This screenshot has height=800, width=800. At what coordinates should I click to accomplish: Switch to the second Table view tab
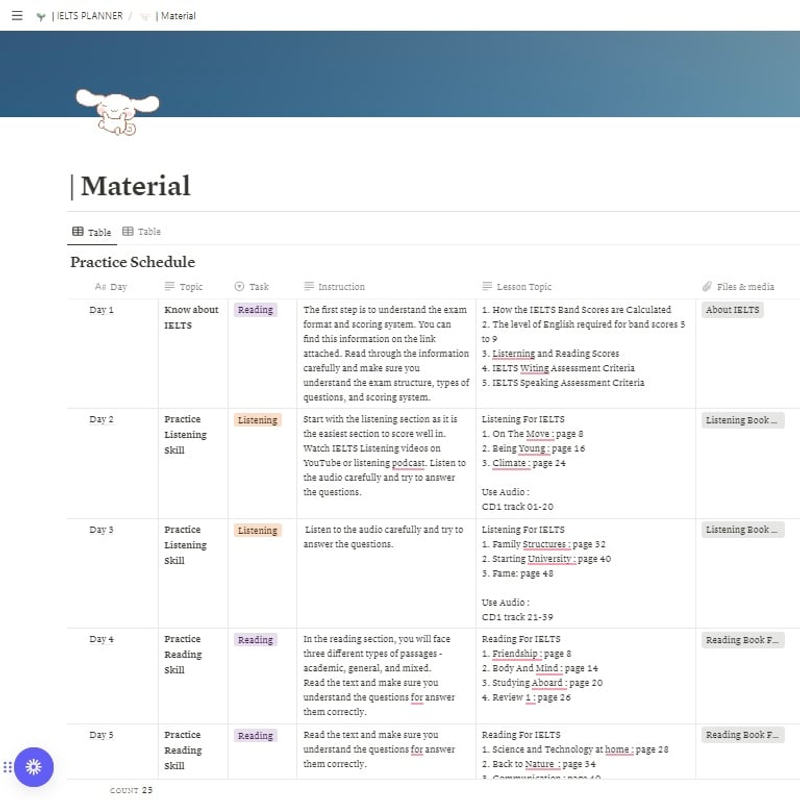coord(143,231)
